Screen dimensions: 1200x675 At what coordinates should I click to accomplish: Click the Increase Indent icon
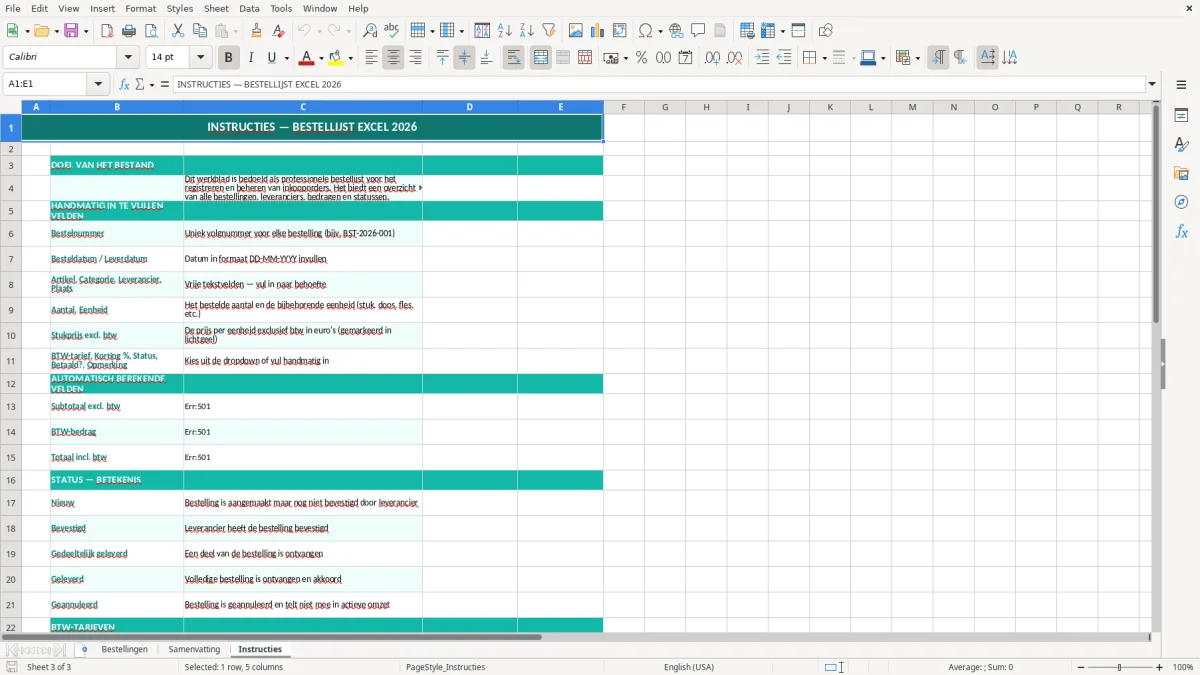[762, 58]
